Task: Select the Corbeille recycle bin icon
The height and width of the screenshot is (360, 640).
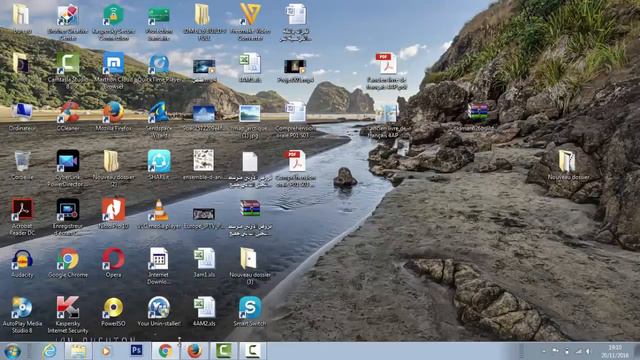Action: [22, 161]
